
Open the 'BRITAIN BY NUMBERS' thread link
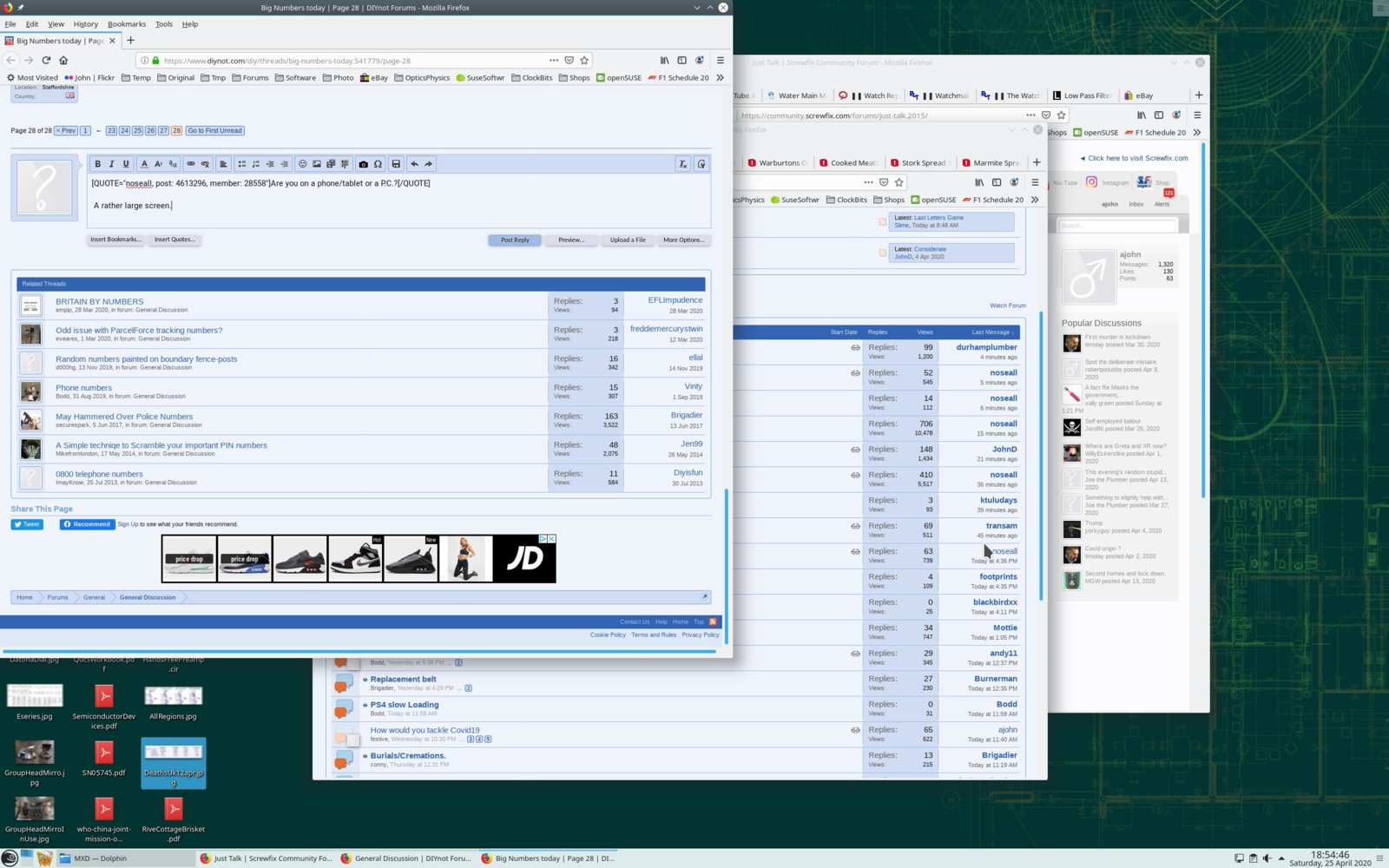coord(100,302)
